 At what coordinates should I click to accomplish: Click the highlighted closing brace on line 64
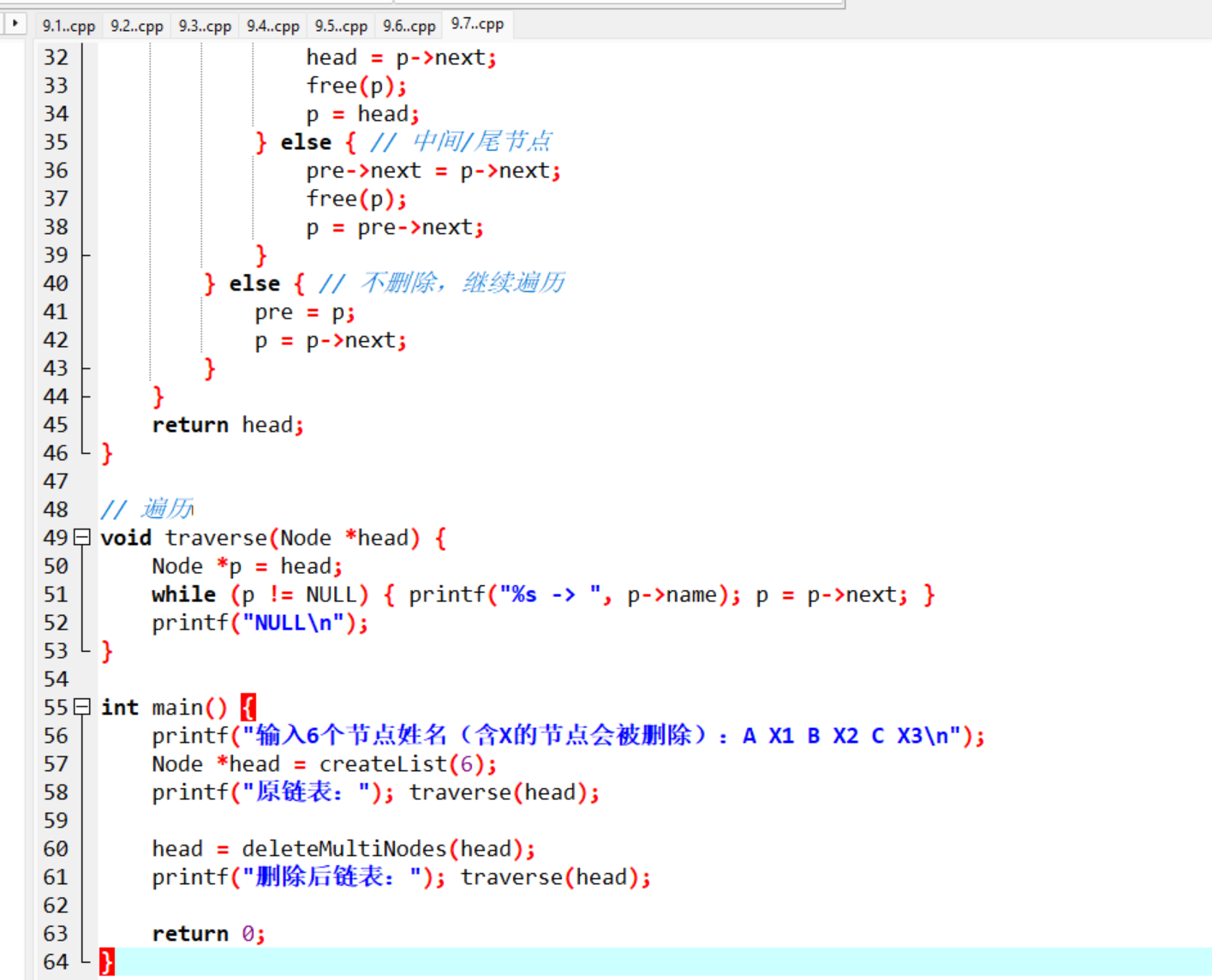pos(106,962)
